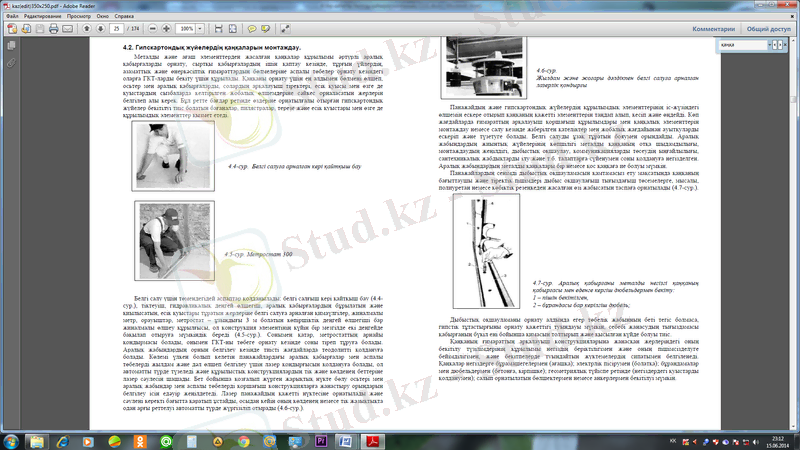Image resolution: width=800 pixels, height=450 pixels.
Task: Close the menu bar document X button
Action: pos(793,16)
